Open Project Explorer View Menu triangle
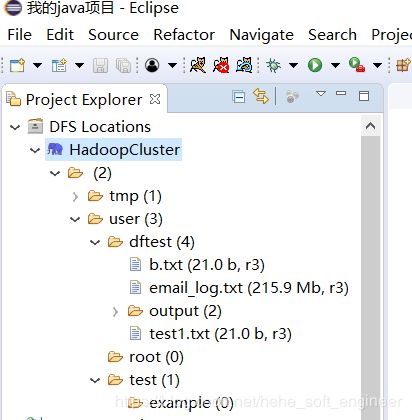 coord(321,94)
